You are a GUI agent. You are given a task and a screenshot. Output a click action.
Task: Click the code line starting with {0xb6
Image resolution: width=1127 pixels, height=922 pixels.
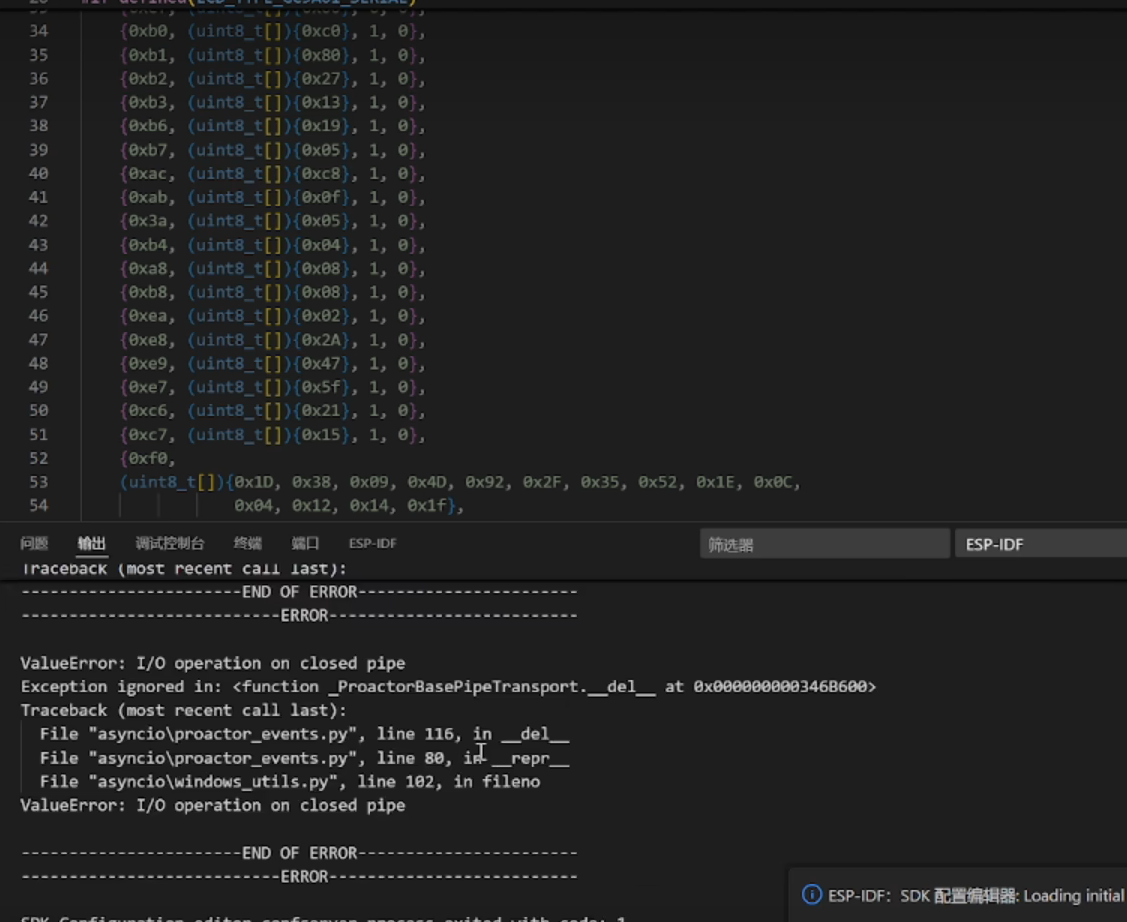click(x=272, y=126)
